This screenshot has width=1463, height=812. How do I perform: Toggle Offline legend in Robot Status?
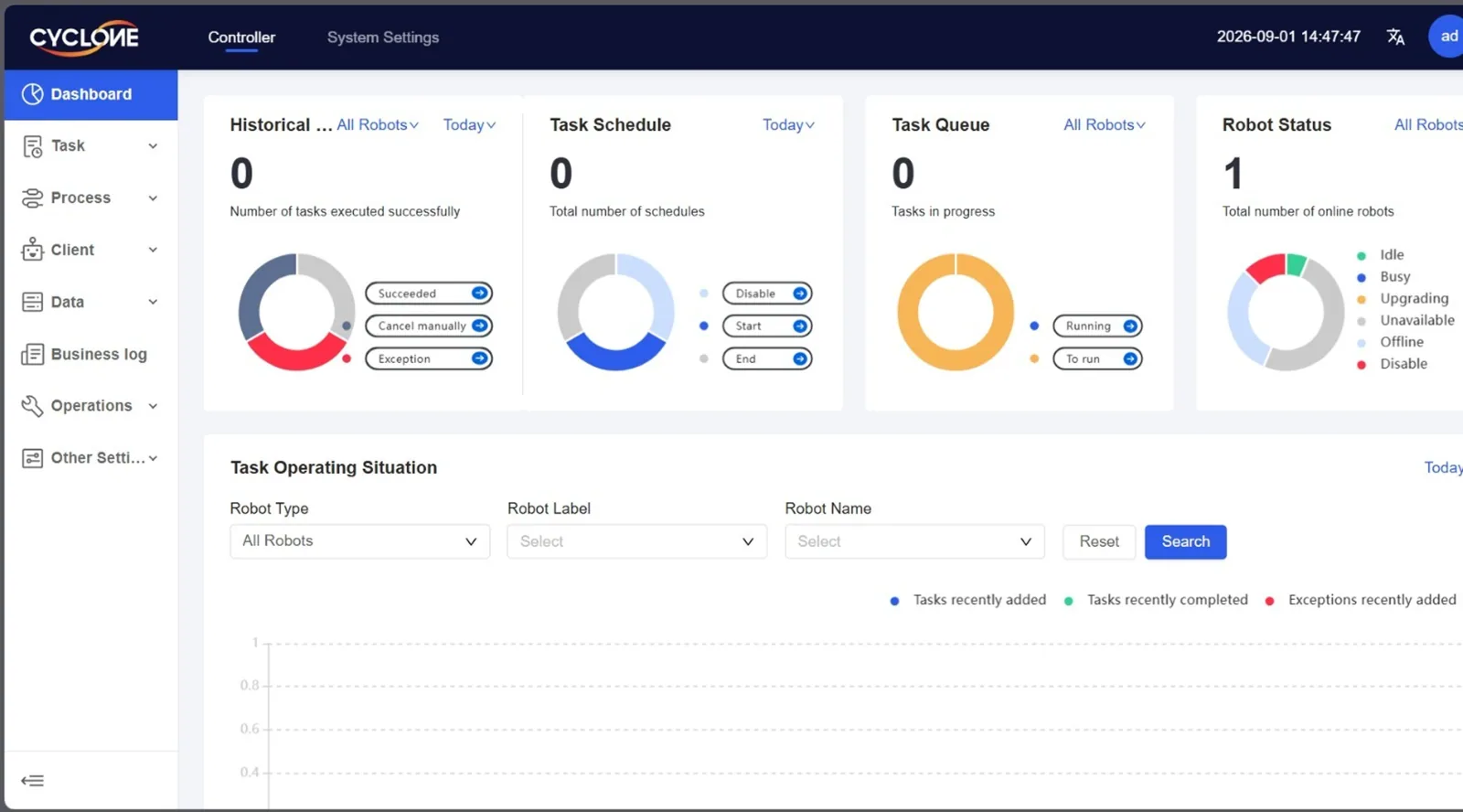pos(1391,342)
